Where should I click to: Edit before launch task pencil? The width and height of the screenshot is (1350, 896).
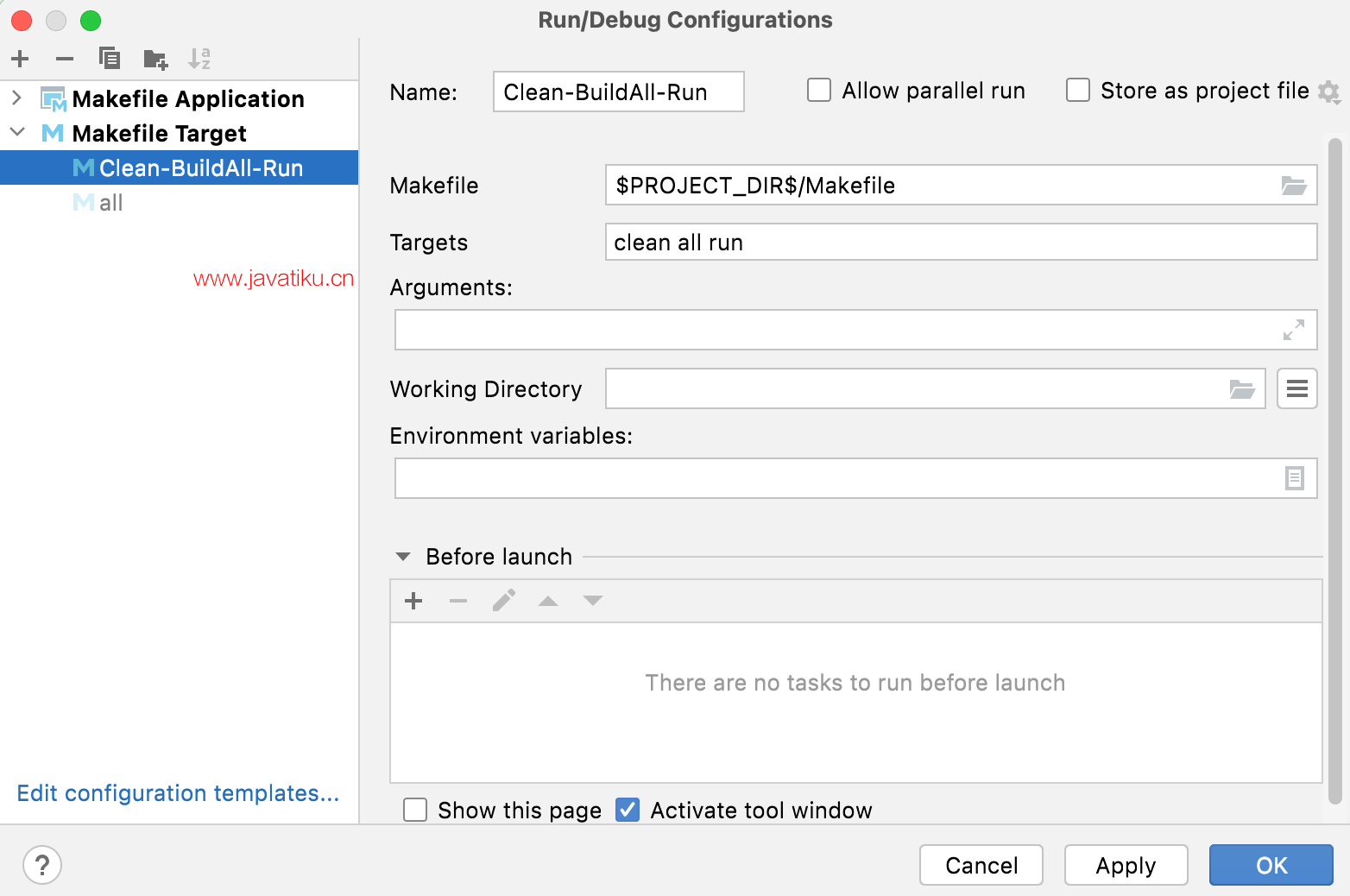[504, 600]
